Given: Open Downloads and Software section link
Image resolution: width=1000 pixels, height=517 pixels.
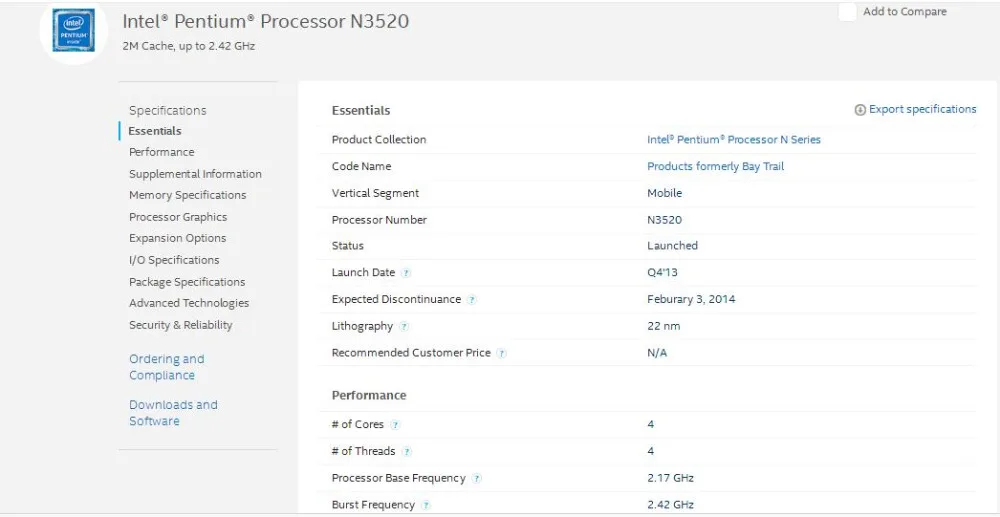Looking at the screenshot, I should coord(172,413).
